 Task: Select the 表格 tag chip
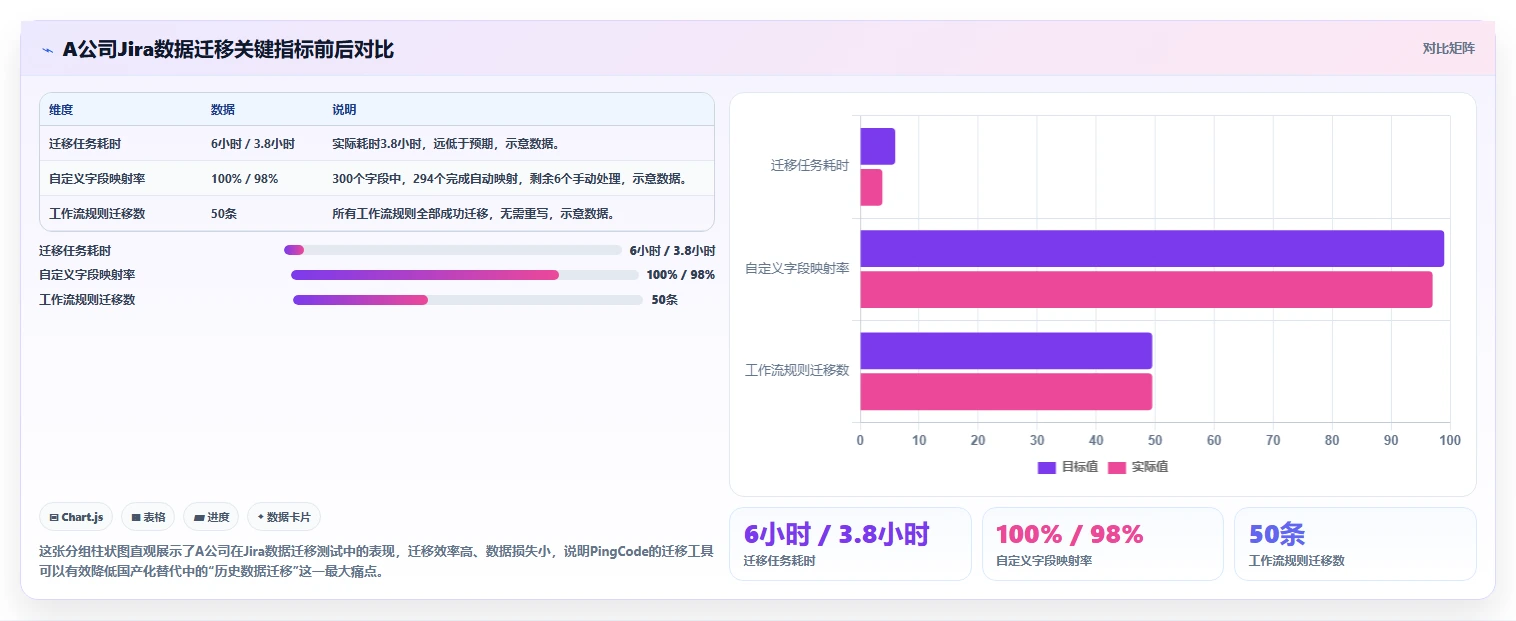148,517
